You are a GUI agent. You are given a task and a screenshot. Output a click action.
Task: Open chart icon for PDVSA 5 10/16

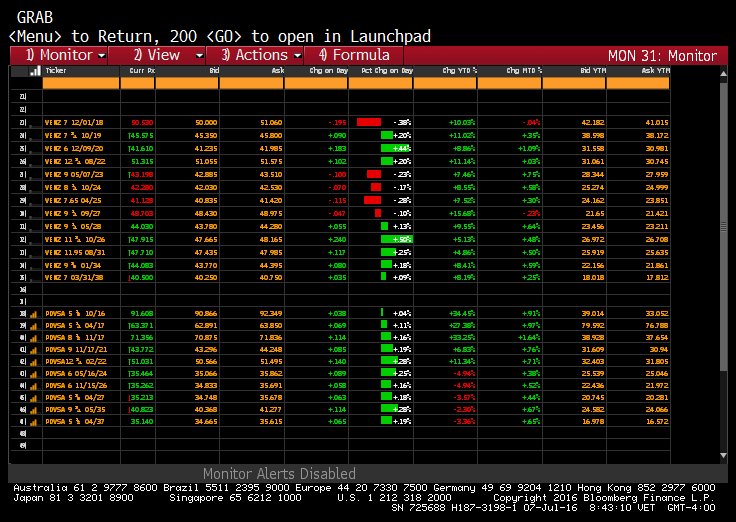[x=33, y=314]
